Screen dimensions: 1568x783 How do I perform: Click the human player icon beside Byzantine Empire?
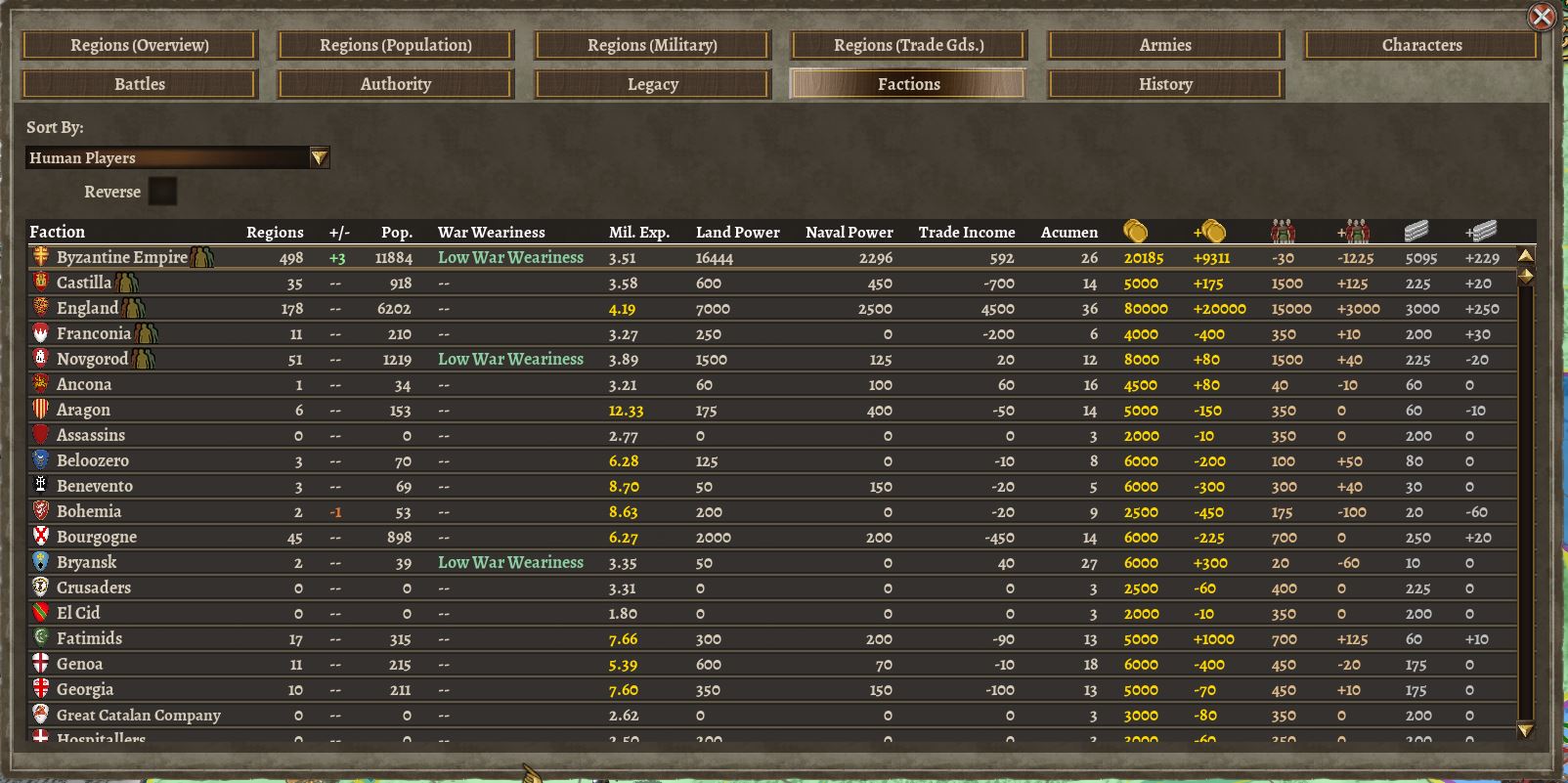[x=202, y=257]
